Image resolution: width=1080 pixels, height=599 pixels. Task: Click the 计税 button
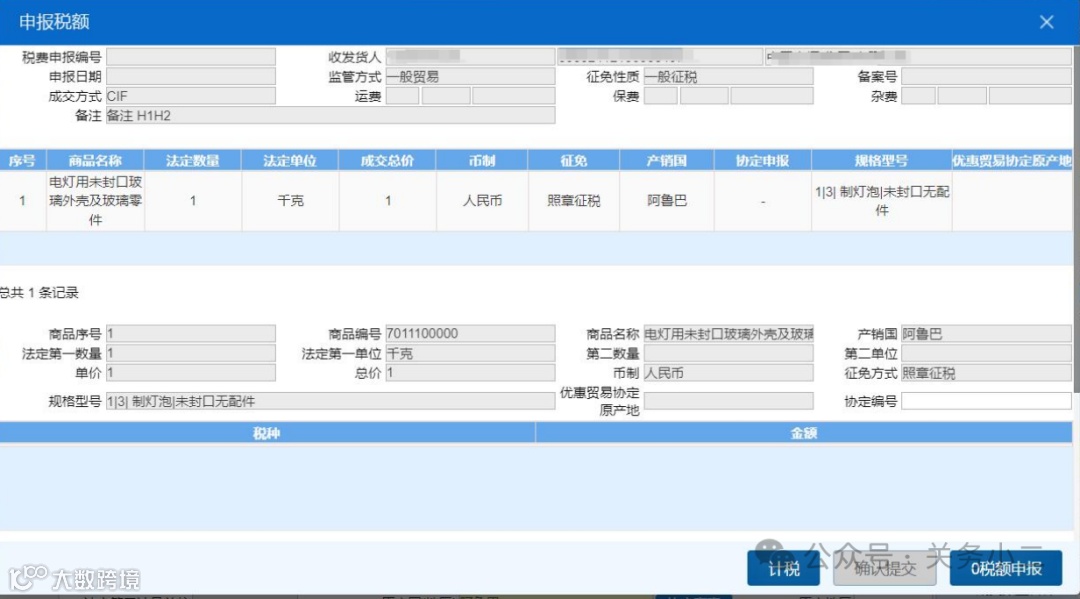pos(782,568)
